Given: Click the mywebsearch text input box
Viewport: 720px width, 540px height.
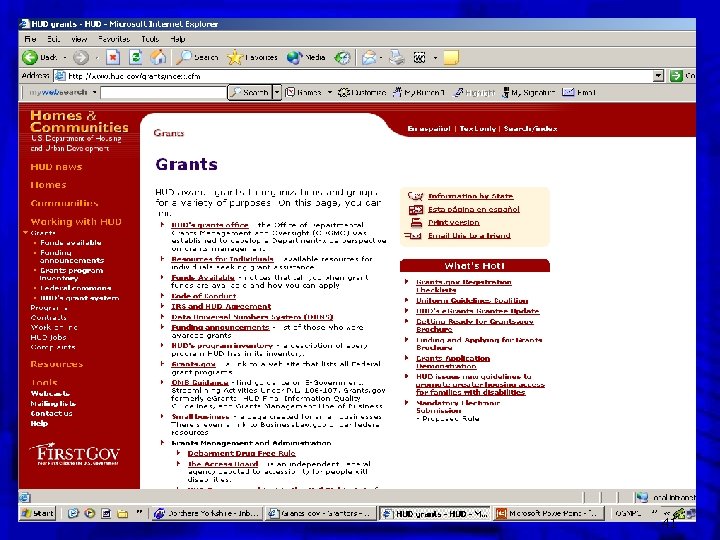Looking at the screenshot, I should 163,92.
